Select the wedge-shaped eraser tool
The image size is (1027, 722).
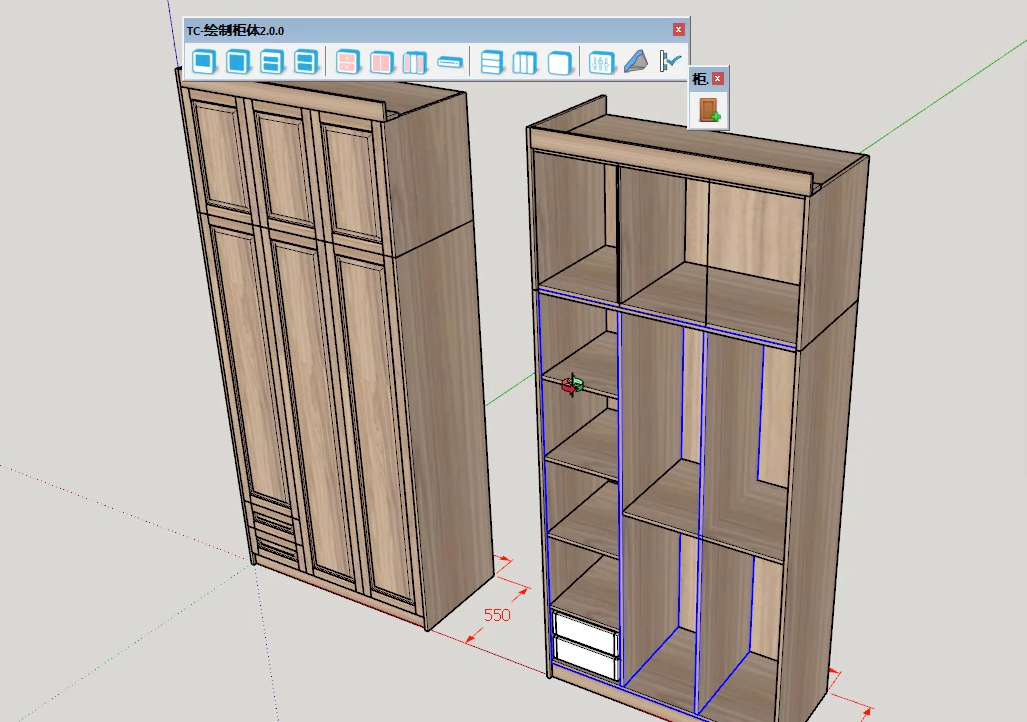(x=635, y=61)
